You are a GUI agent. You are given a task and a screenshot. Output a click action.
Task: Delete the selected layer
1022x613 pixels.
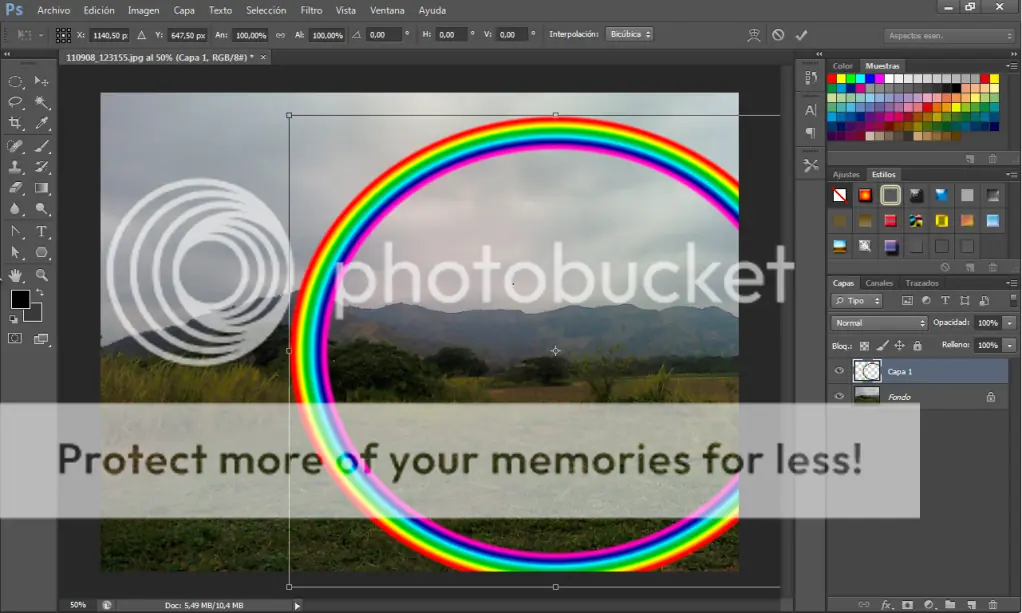click(993, 605)
